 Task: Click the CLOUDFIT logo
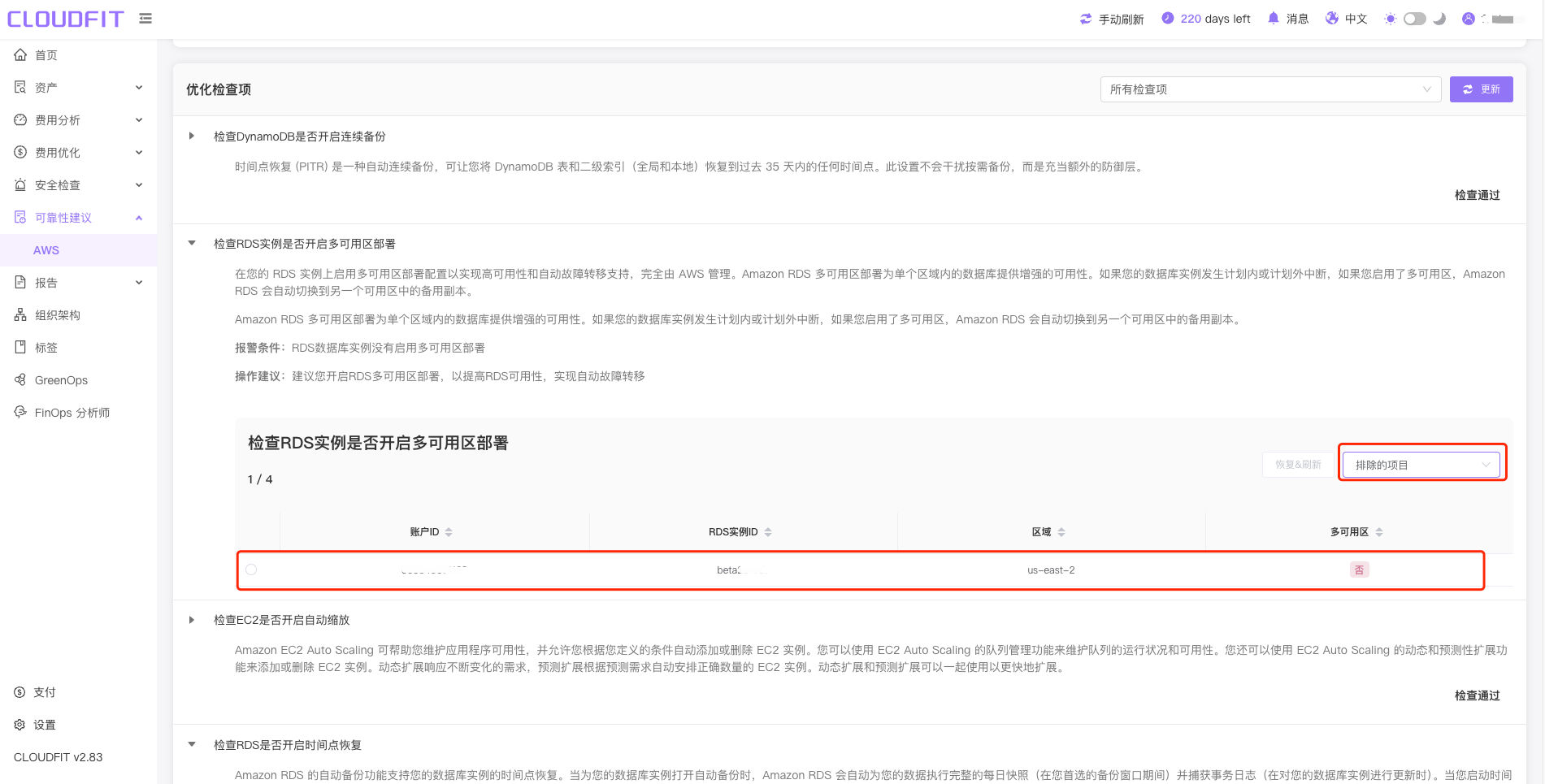(66, 19)
